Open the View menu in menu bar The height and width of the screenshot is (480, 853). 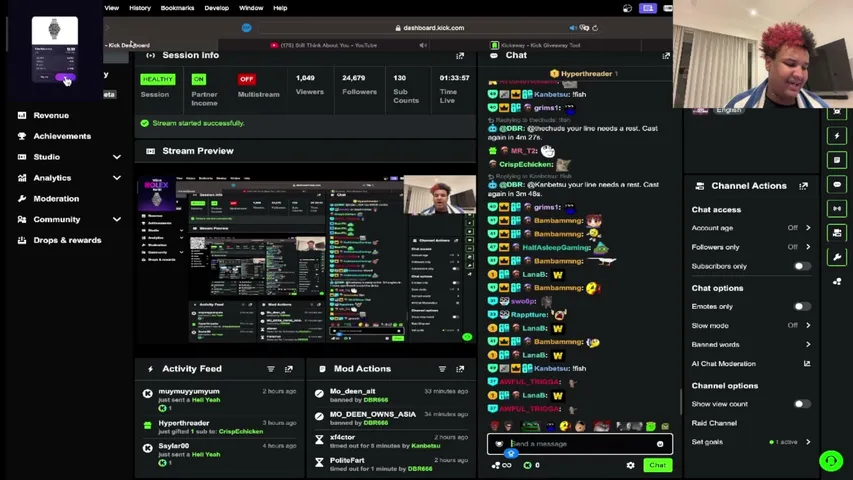(x=112, y=8)
